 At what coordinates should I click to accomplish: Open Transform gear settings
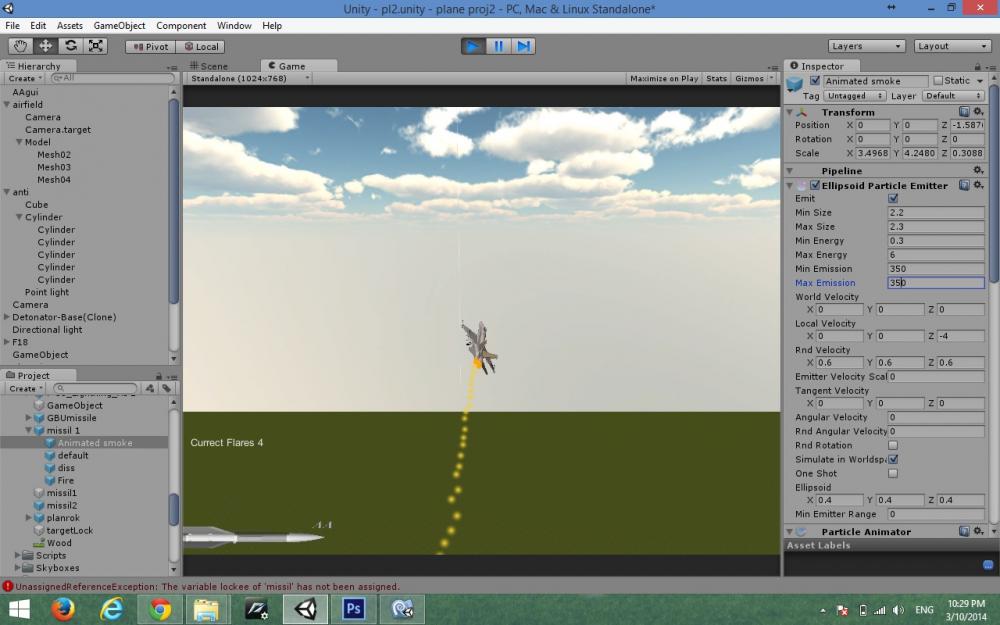click(x=978, y=112)
